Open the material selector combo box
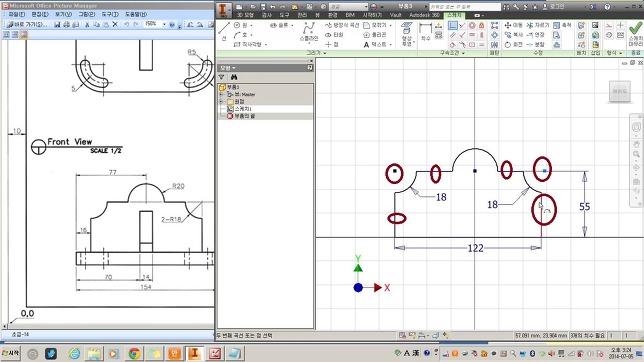The height and width of the screenshot is (362, 644). click(348, 7)
